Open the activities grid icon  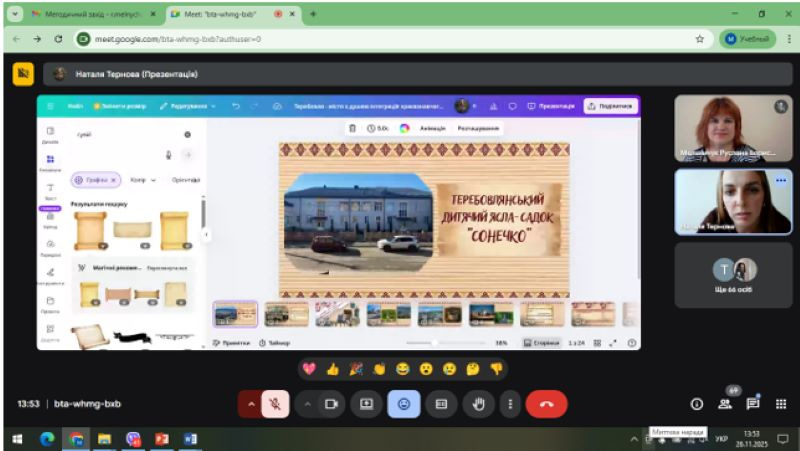click(x=781, y=404)
